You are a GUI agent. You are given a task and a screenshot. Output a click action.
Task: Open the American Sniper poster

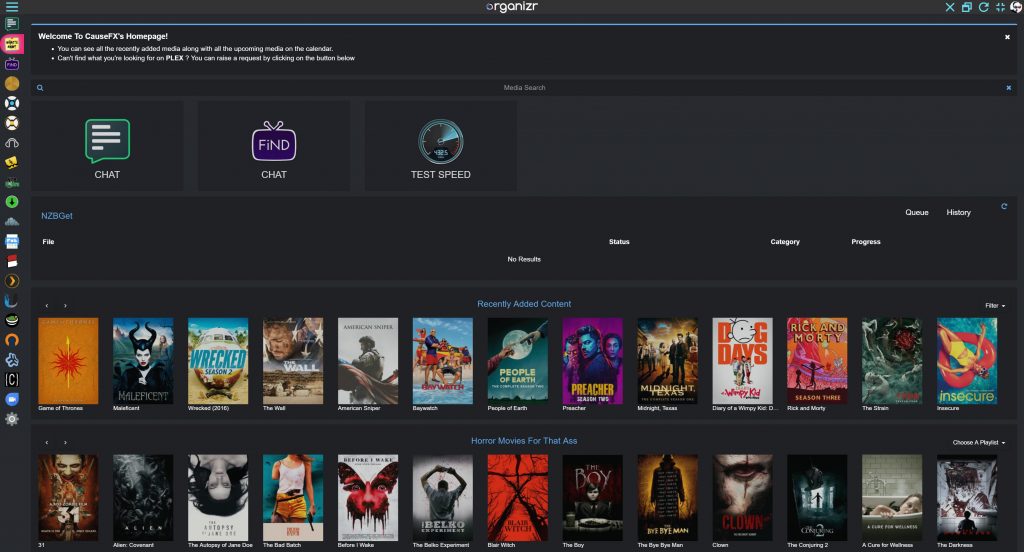tap(368, 361)
